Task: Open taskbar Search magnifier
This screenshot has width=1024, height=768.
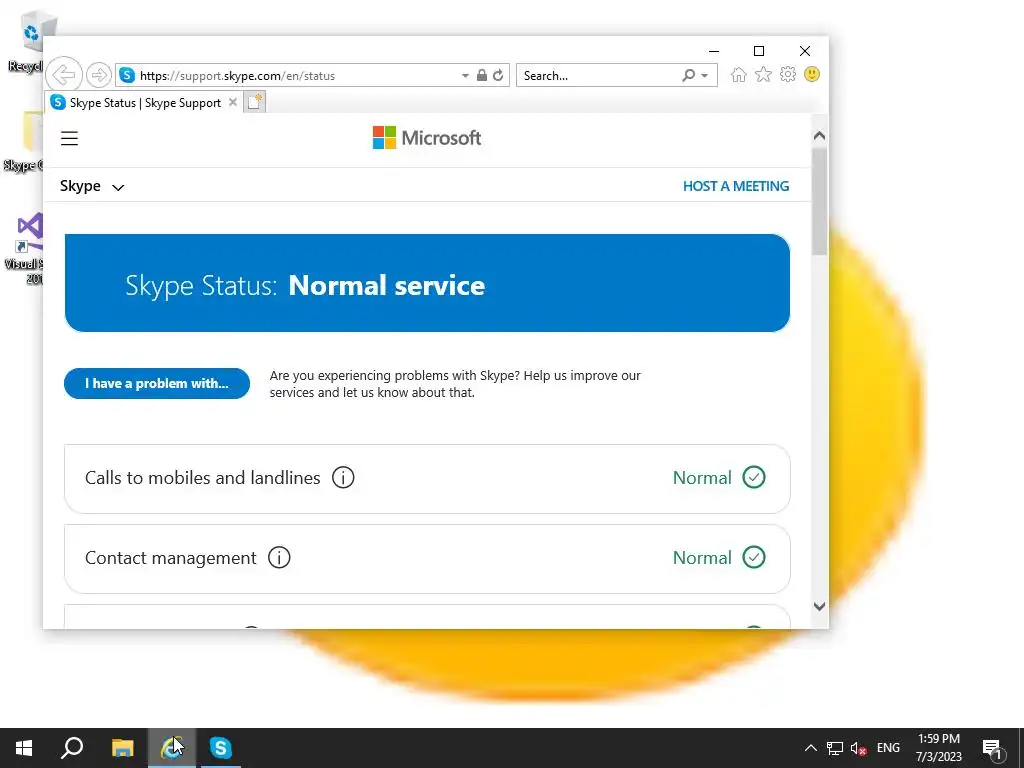Action: (x=72, y=748)
